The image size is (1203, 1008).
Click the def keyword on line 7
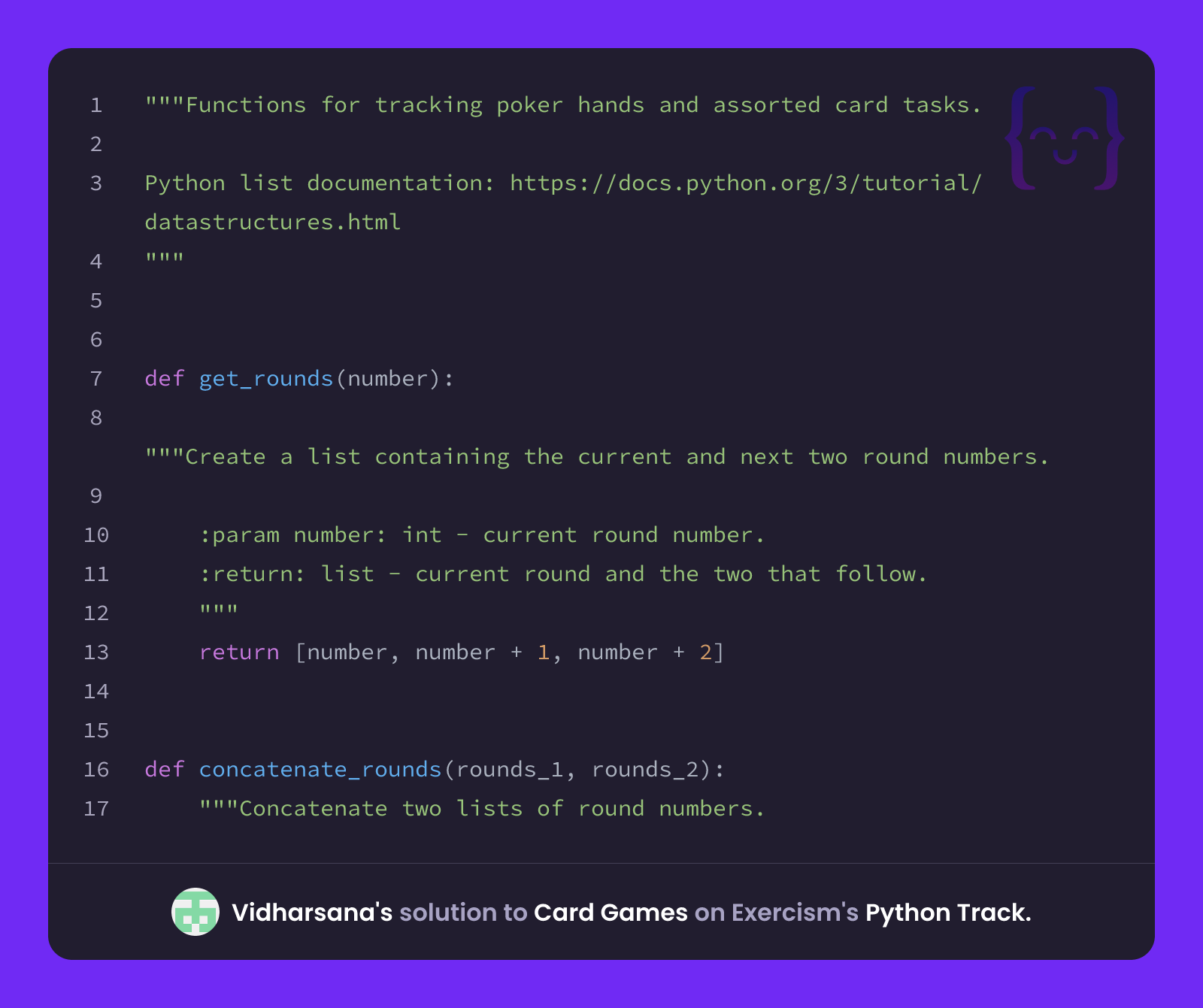[x=165, y=379]
